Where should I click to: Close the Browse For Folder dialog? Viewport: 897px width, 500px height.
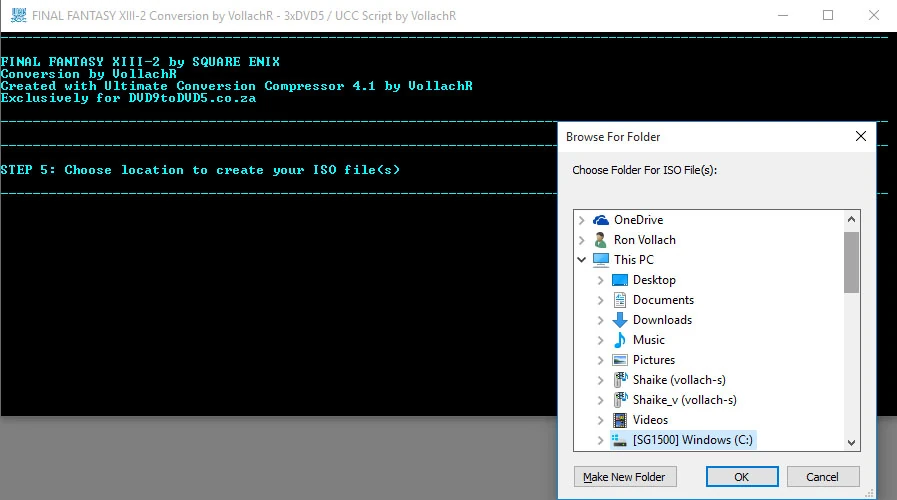(860, 136)
